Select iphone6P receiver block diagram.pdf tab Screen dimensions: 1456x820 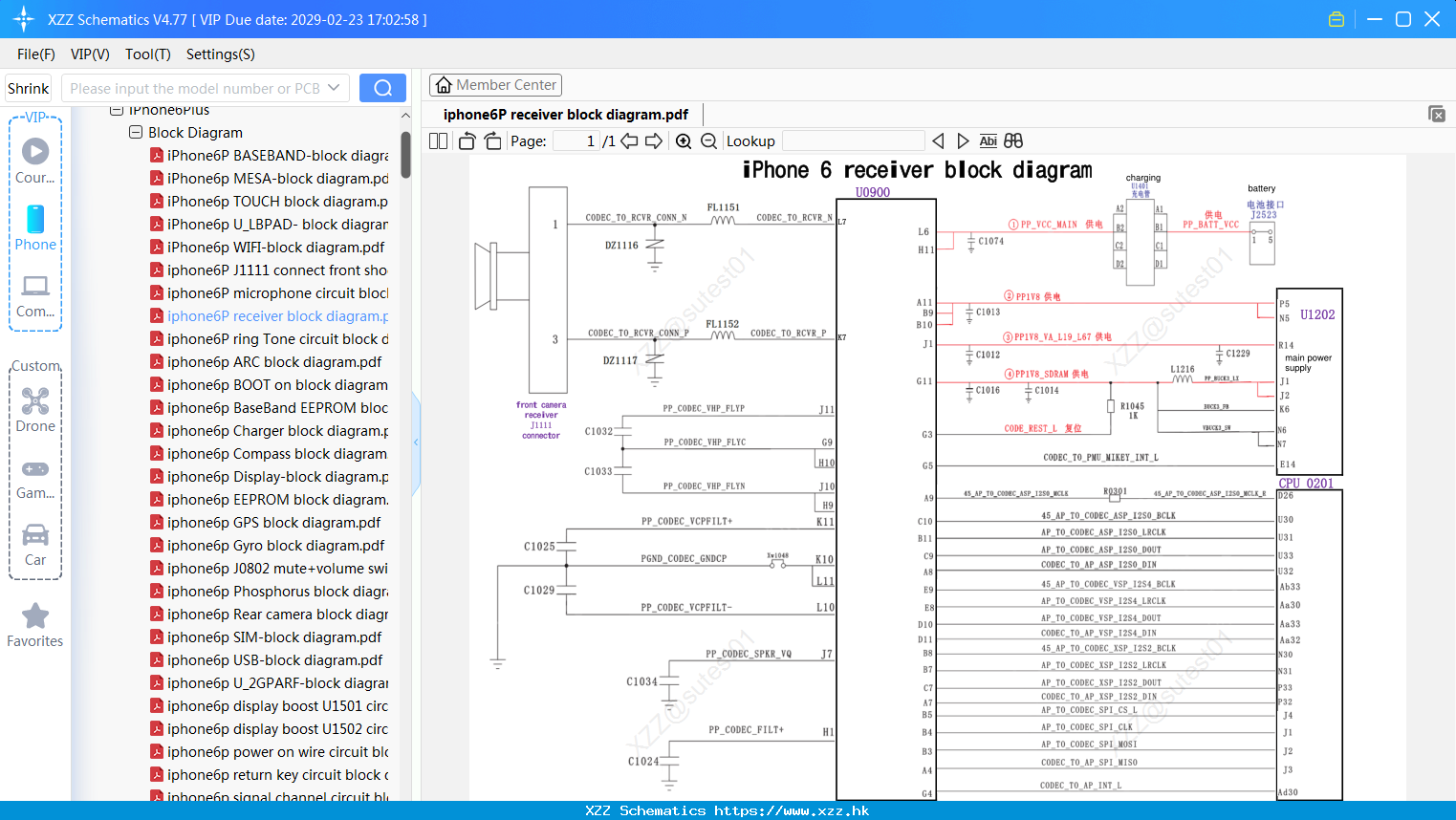[x=566, y=114]
